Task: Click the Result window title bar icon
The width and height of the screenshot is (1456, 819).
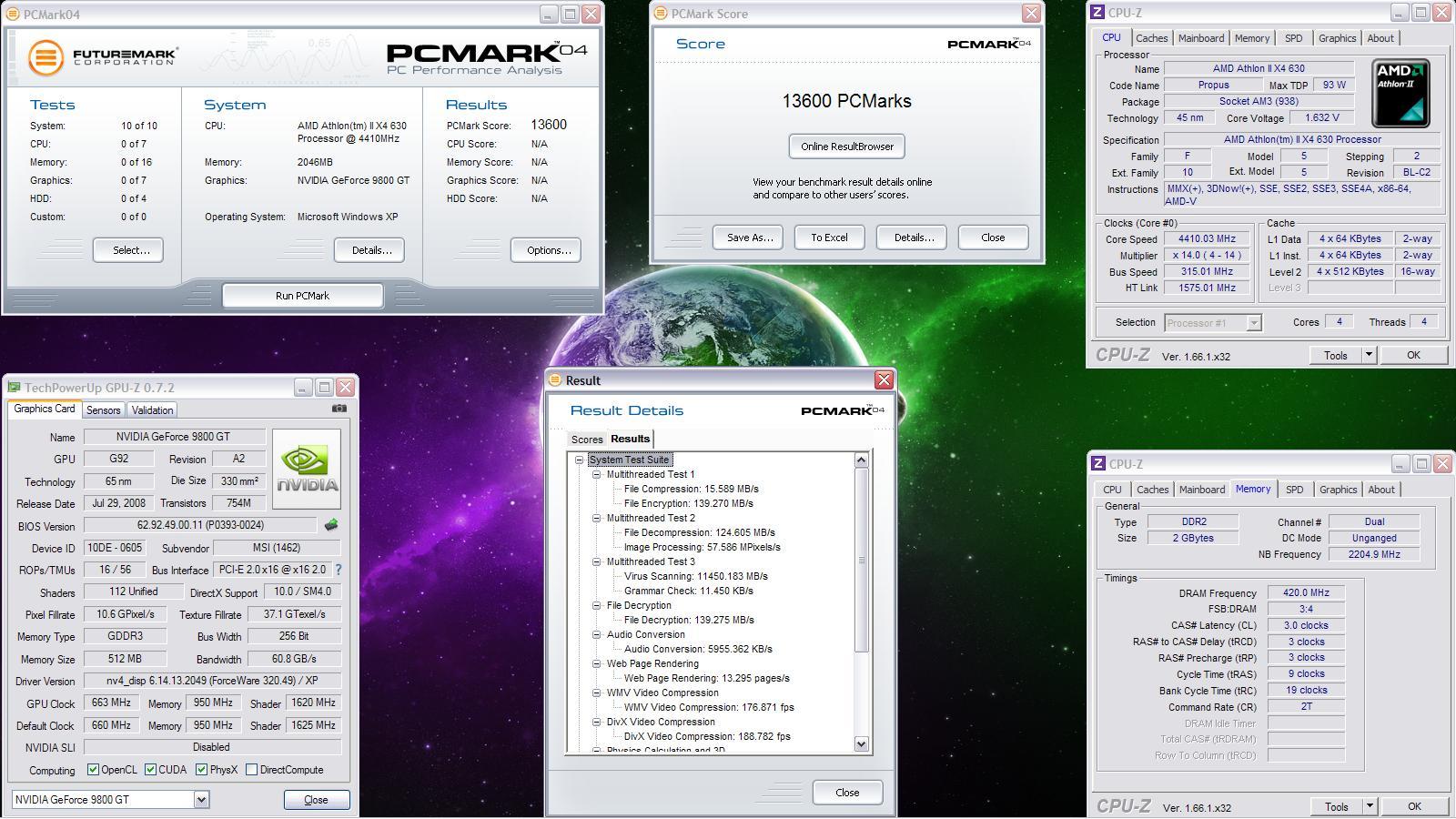Action: coord(555,380)
